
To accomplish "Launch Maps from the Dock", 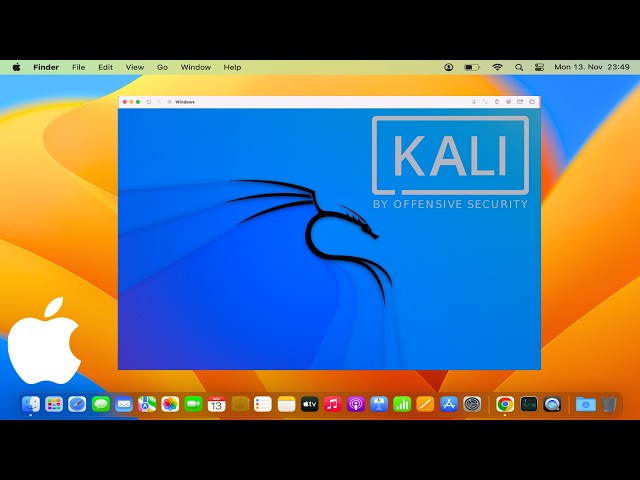I will [147, 404].
